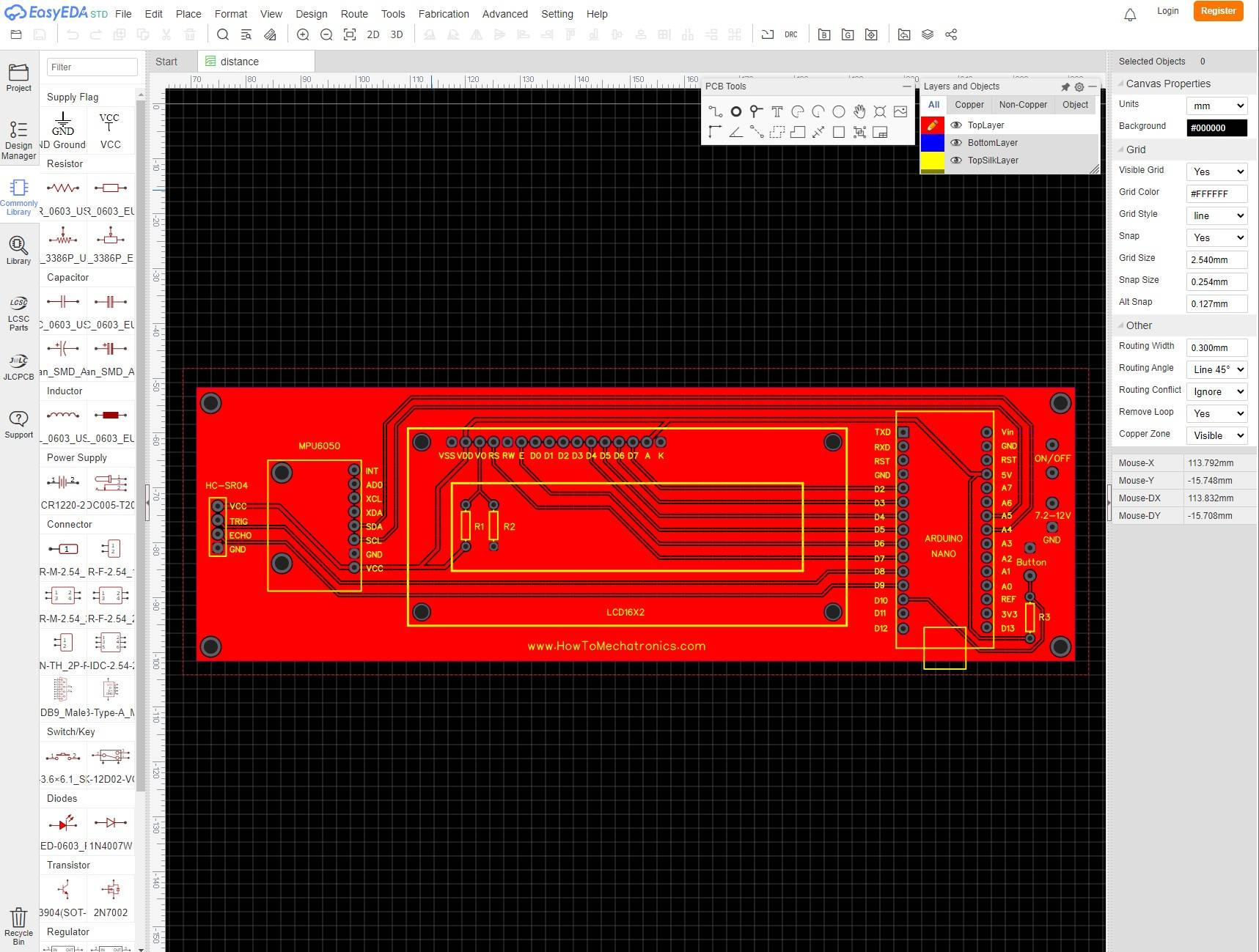
Task: Open the Gerber generation icon
Action: pos(848,34)
